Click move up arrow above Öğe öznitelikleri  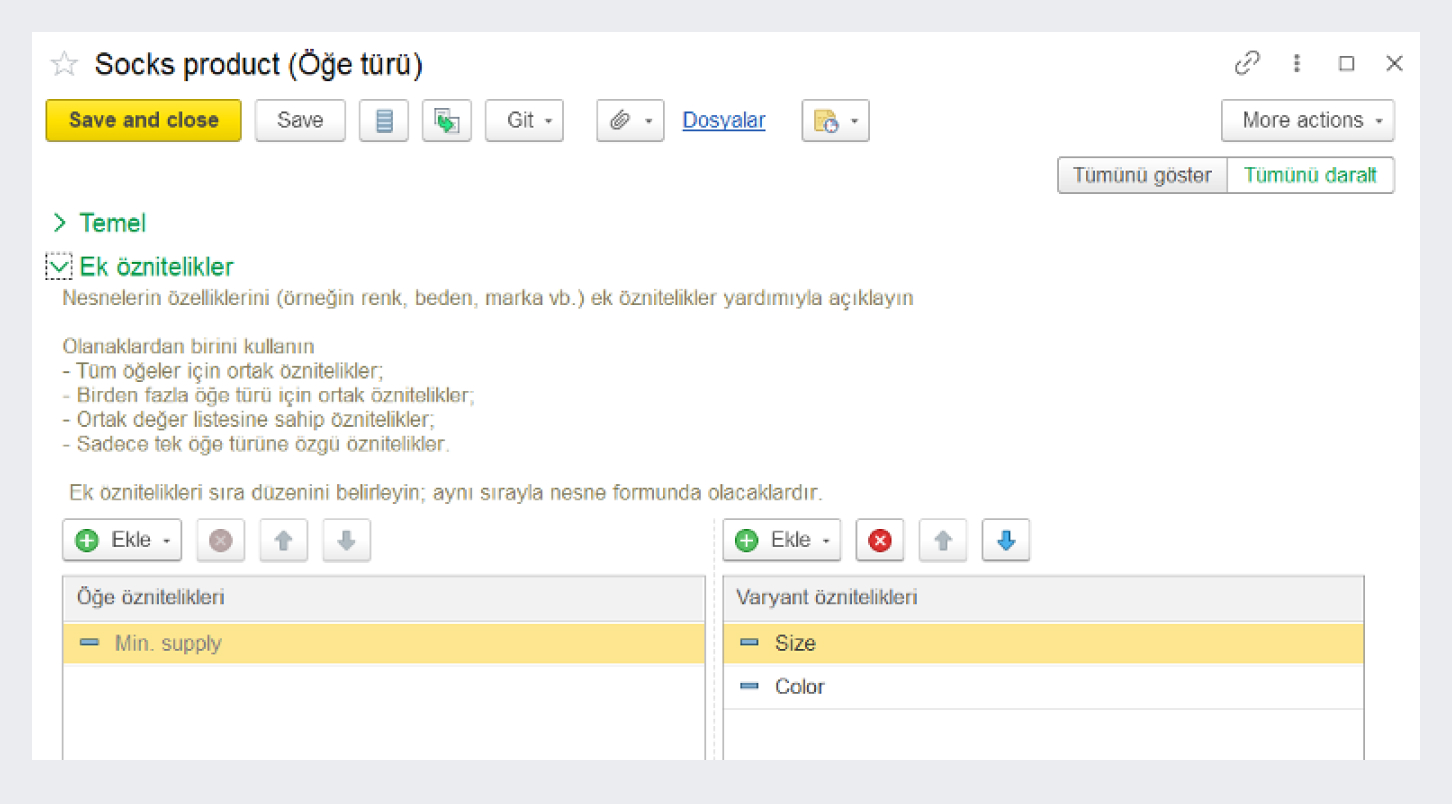(284, 541)
